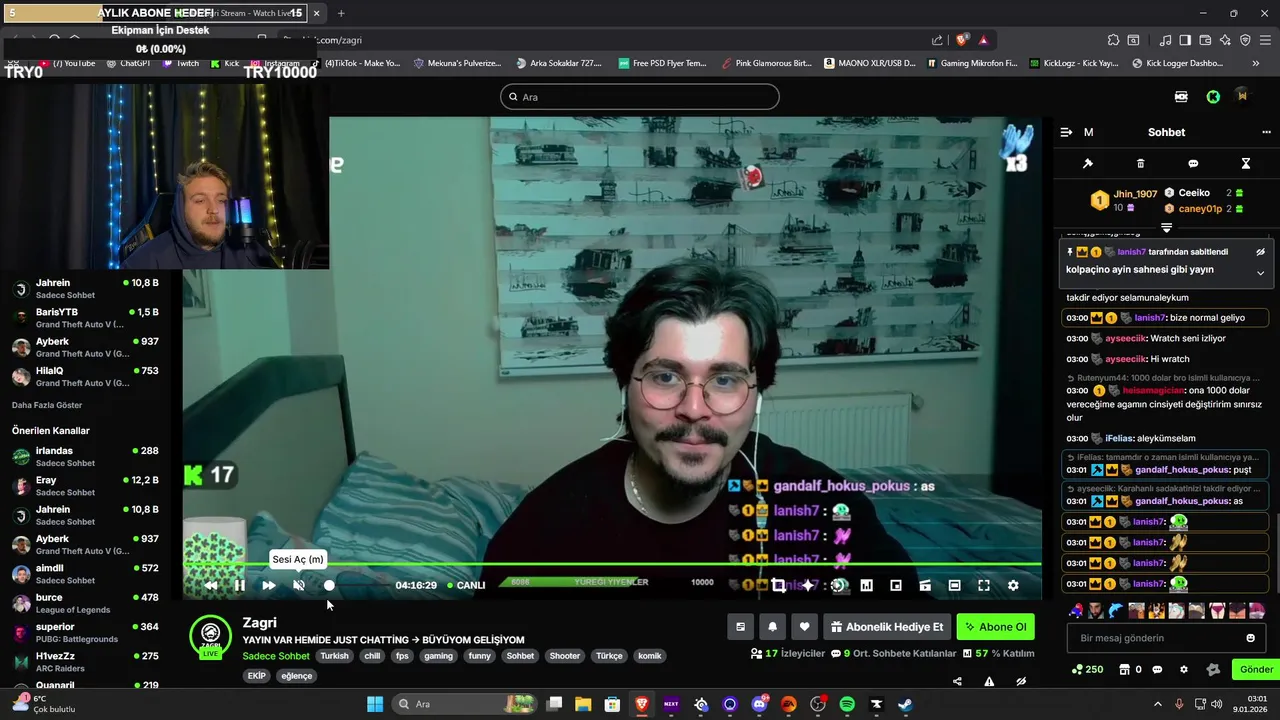Open new browser tab with plus
Viewport: 1280px width, 720px height.
pyautogui.click(x=341, y=13)
